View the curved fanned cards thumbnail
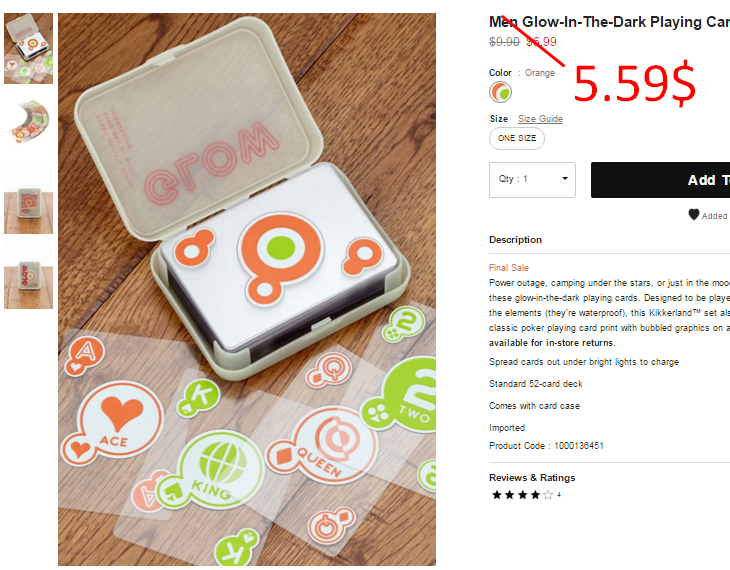This screenshot has width=730, height=570. tap(28, 123)
